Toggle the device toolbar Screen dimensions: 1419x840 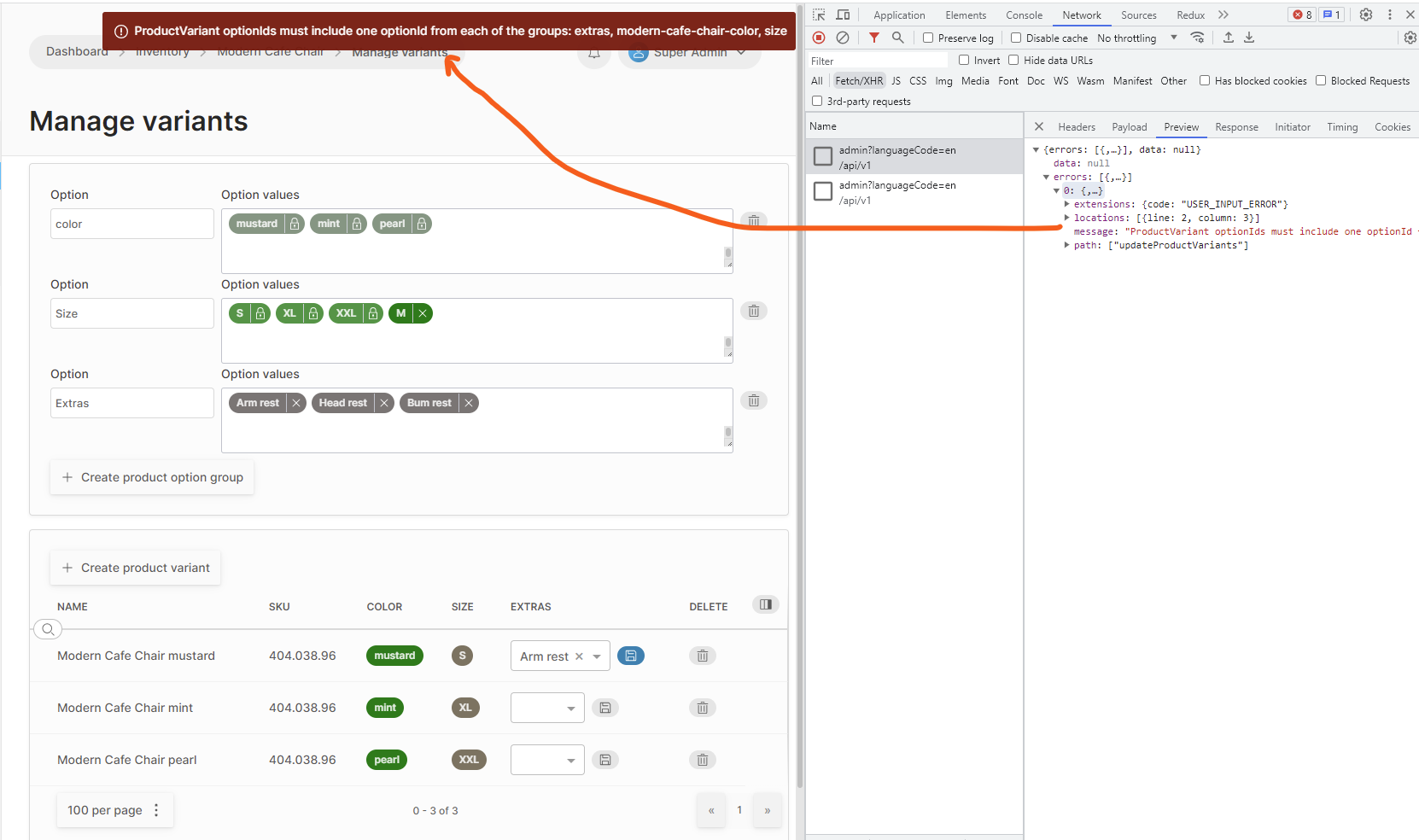[843, 15]
